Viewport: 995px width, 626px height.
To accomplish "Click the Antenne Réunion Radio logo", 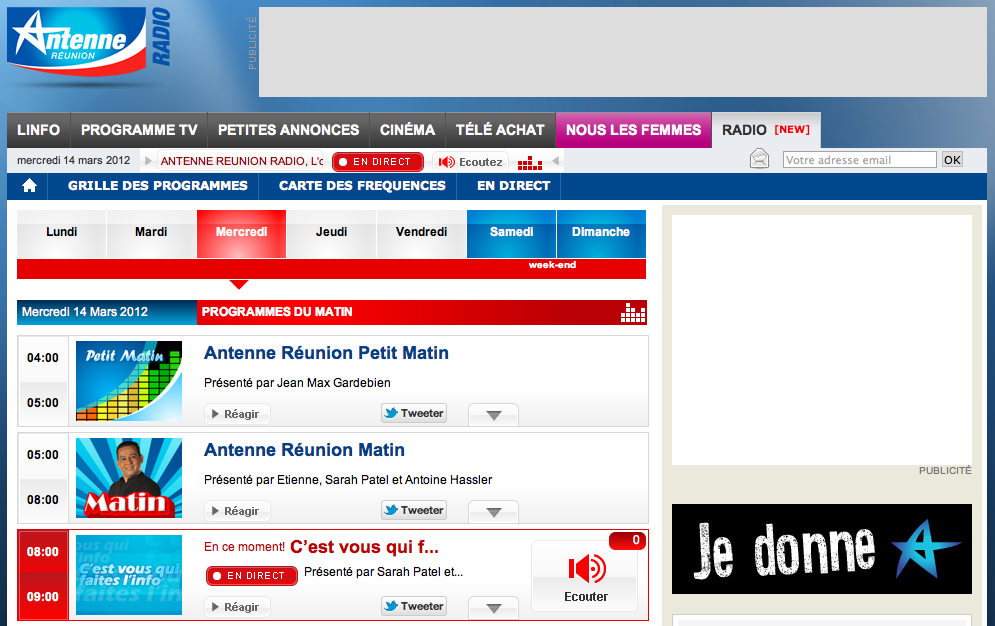I will click(89, 41).
